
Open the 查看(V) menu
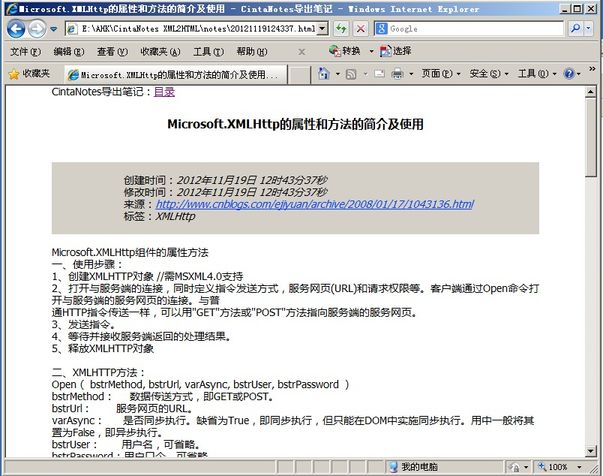[112, 52]
